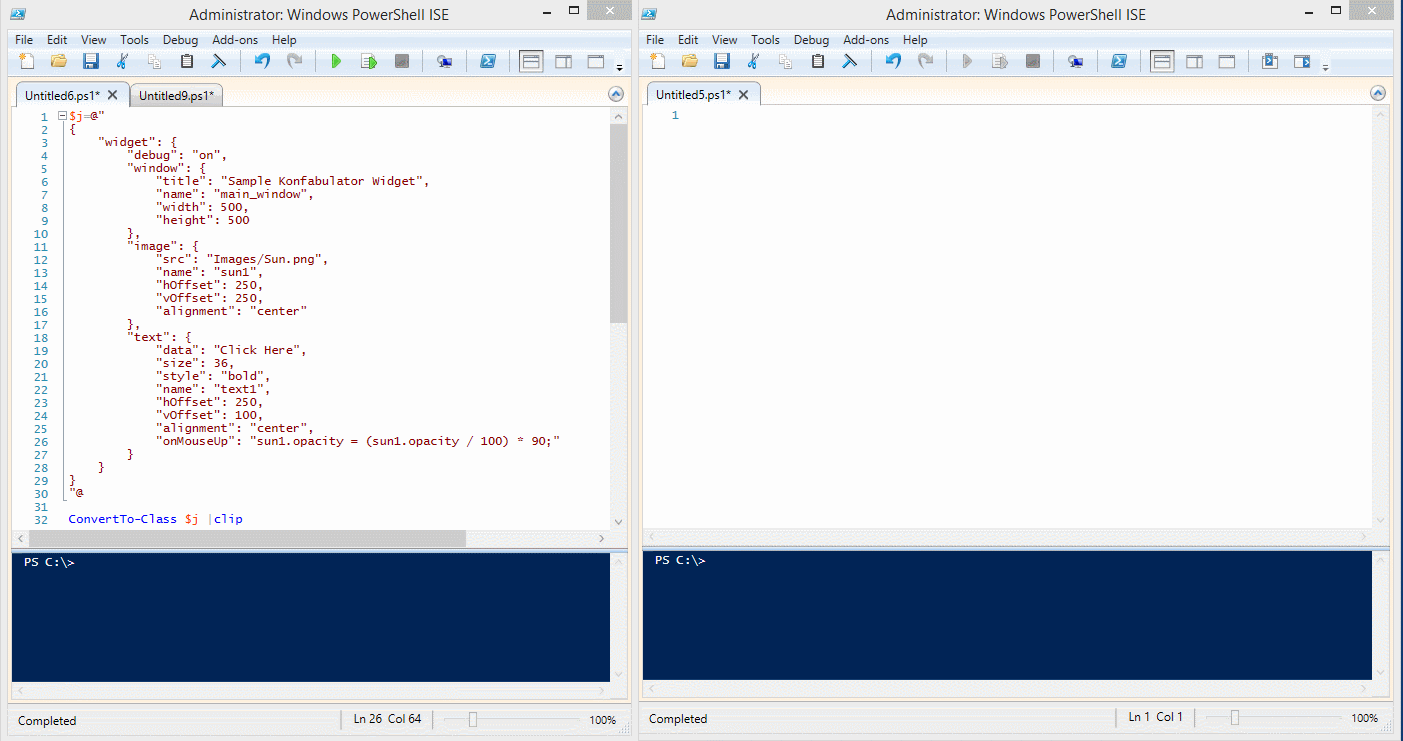
Task: Create a new script in the right ISE
Action: [657, 61]
